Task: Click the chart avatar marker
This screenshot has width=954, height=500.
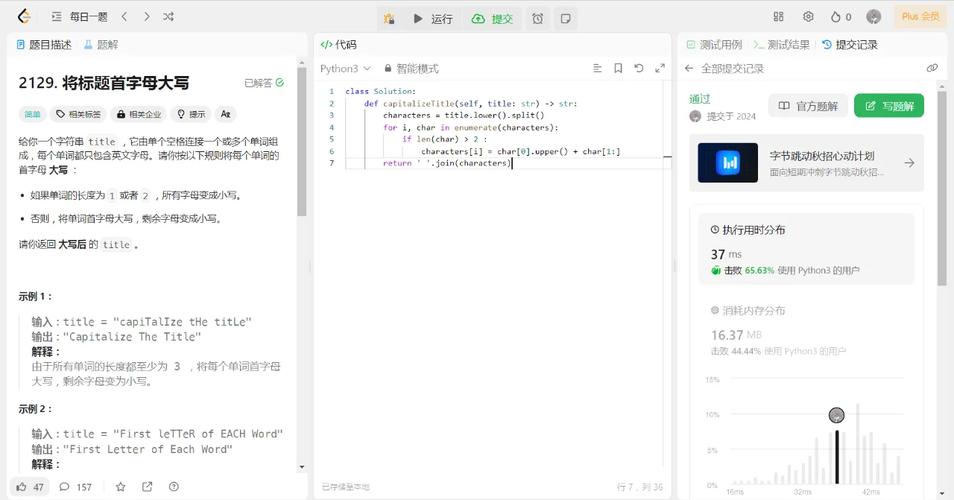Action: [837, 415]
